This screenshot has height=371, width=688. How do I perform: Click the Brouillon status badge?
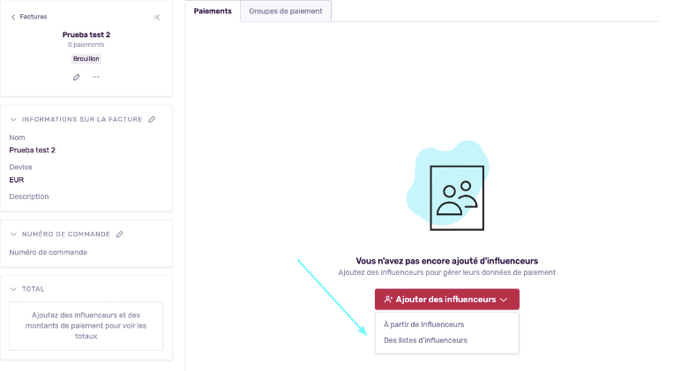click(86, 59)
